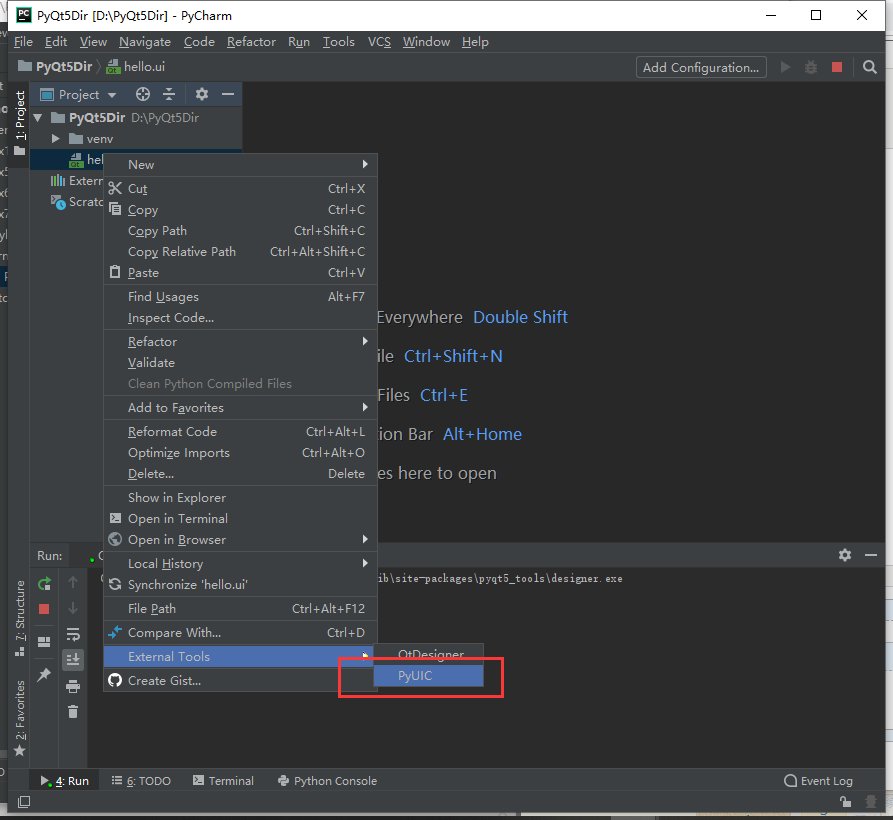This screenshot has width=893, height=820.
Task: Click the Clear All trash icon
Action: [x=73, y=711]
